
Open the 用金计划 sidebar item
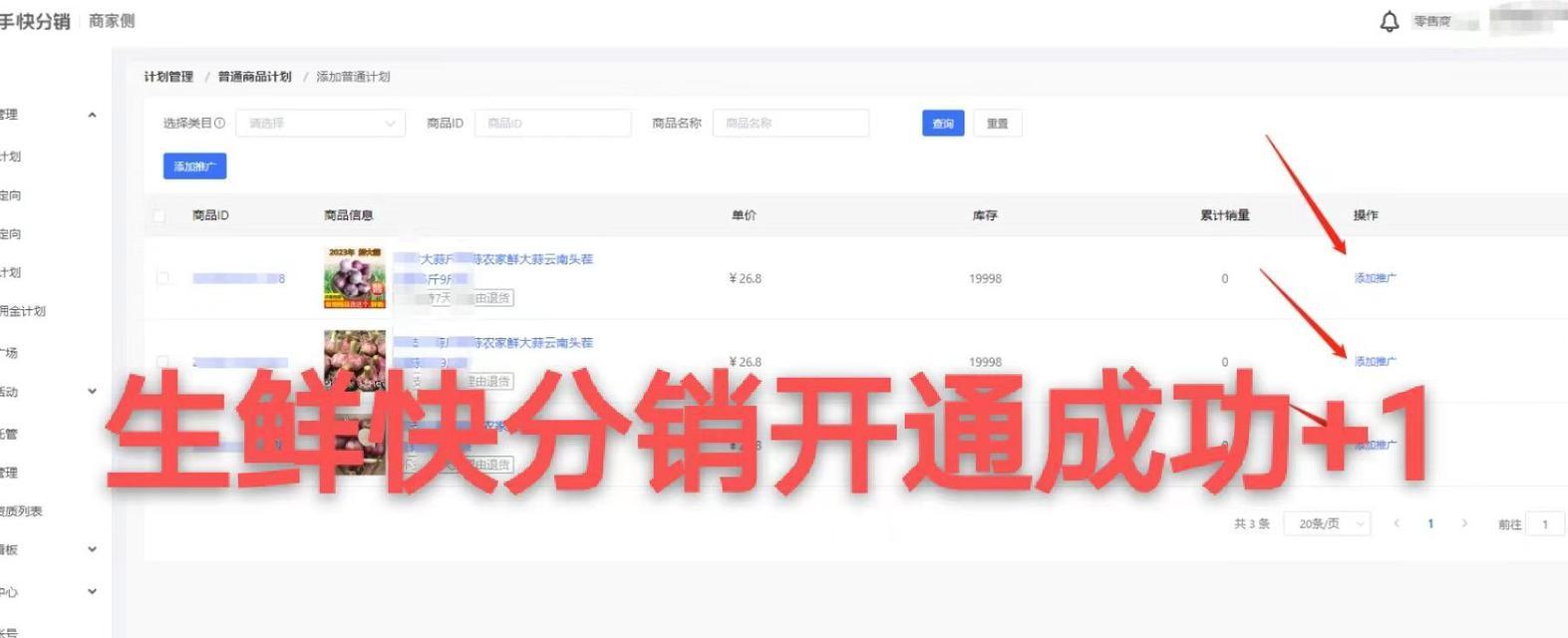[x=23, y=311]
